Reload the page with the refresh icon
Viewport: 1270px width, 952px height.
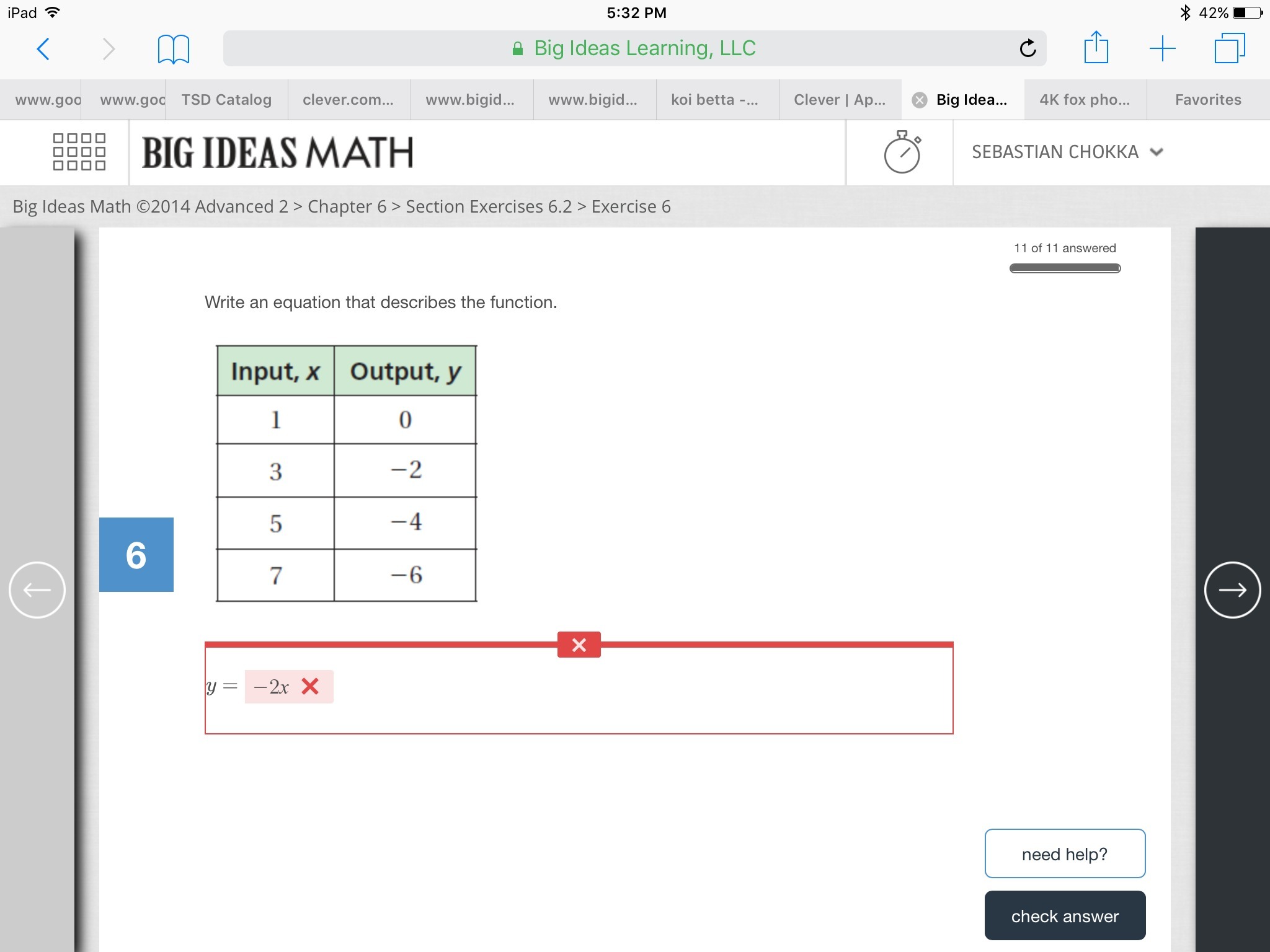(x=1028, y=48)
